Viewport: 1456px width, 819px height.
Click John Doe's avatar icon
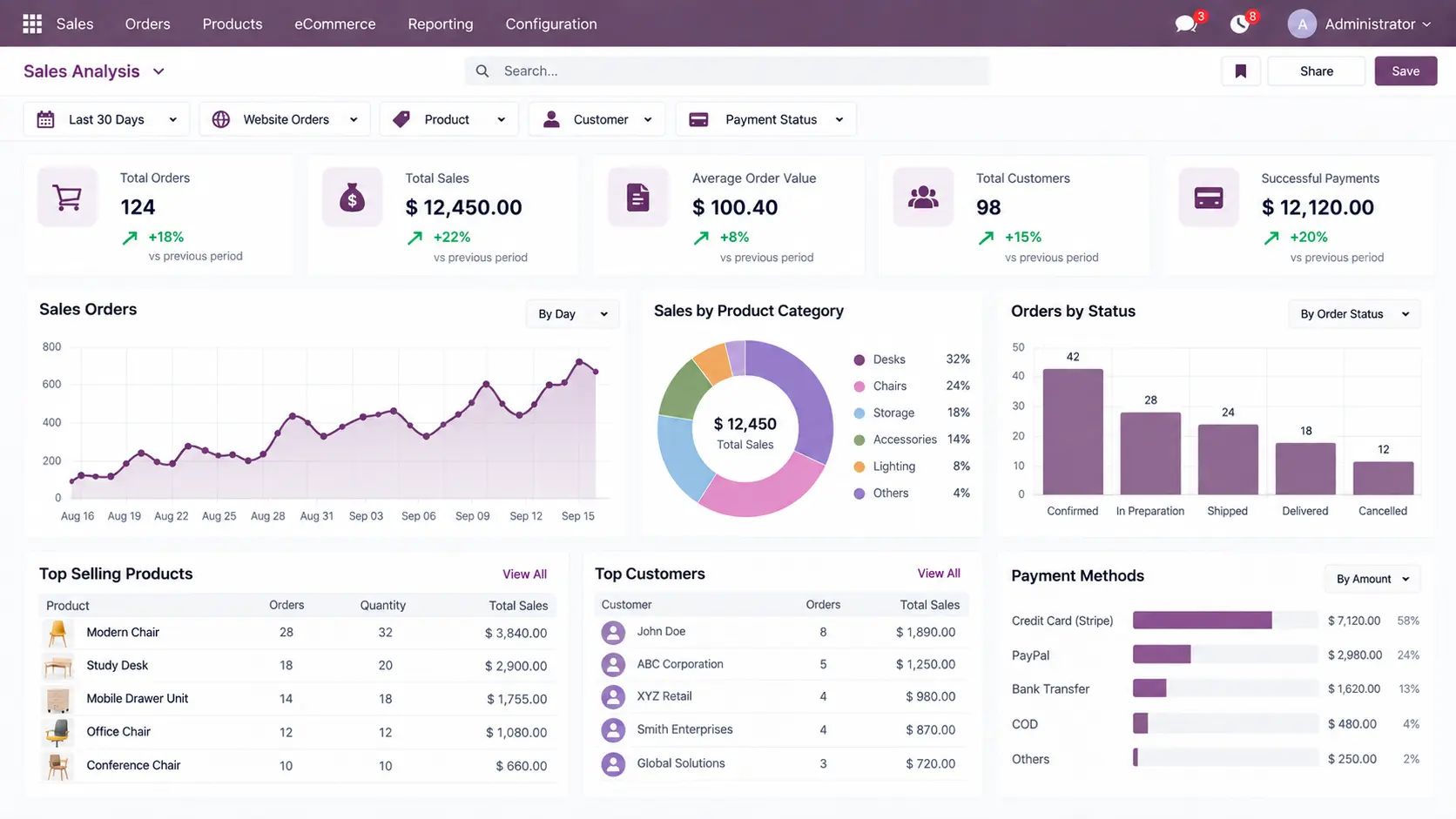click(x=613, y=633)
